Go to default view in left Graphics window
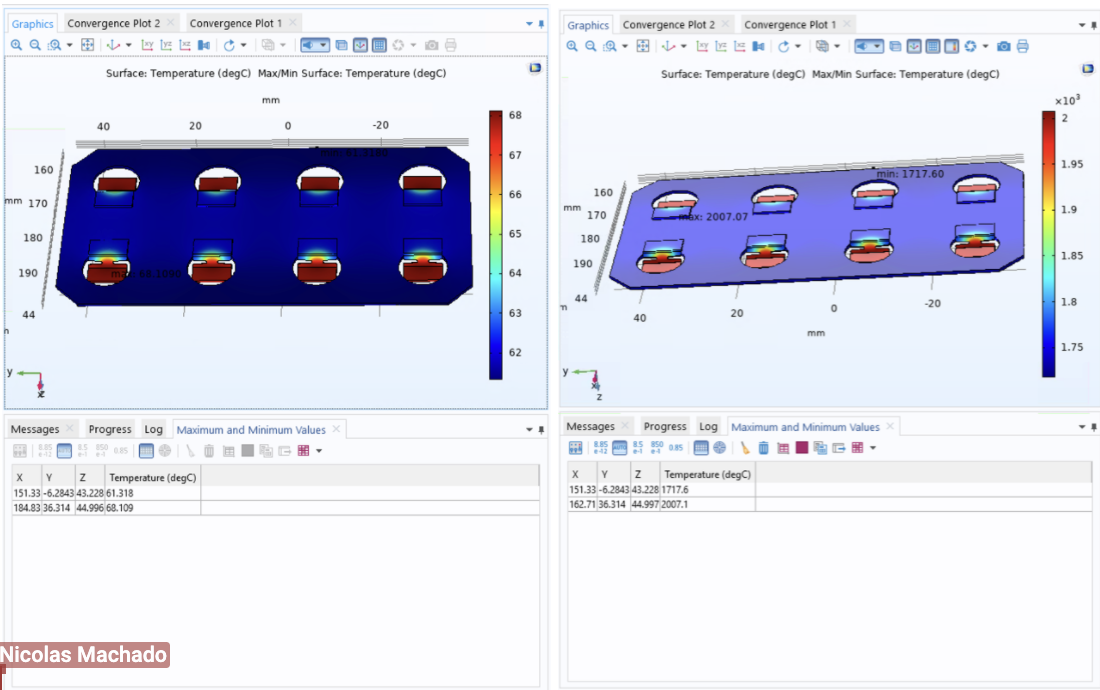 point(113,45)
